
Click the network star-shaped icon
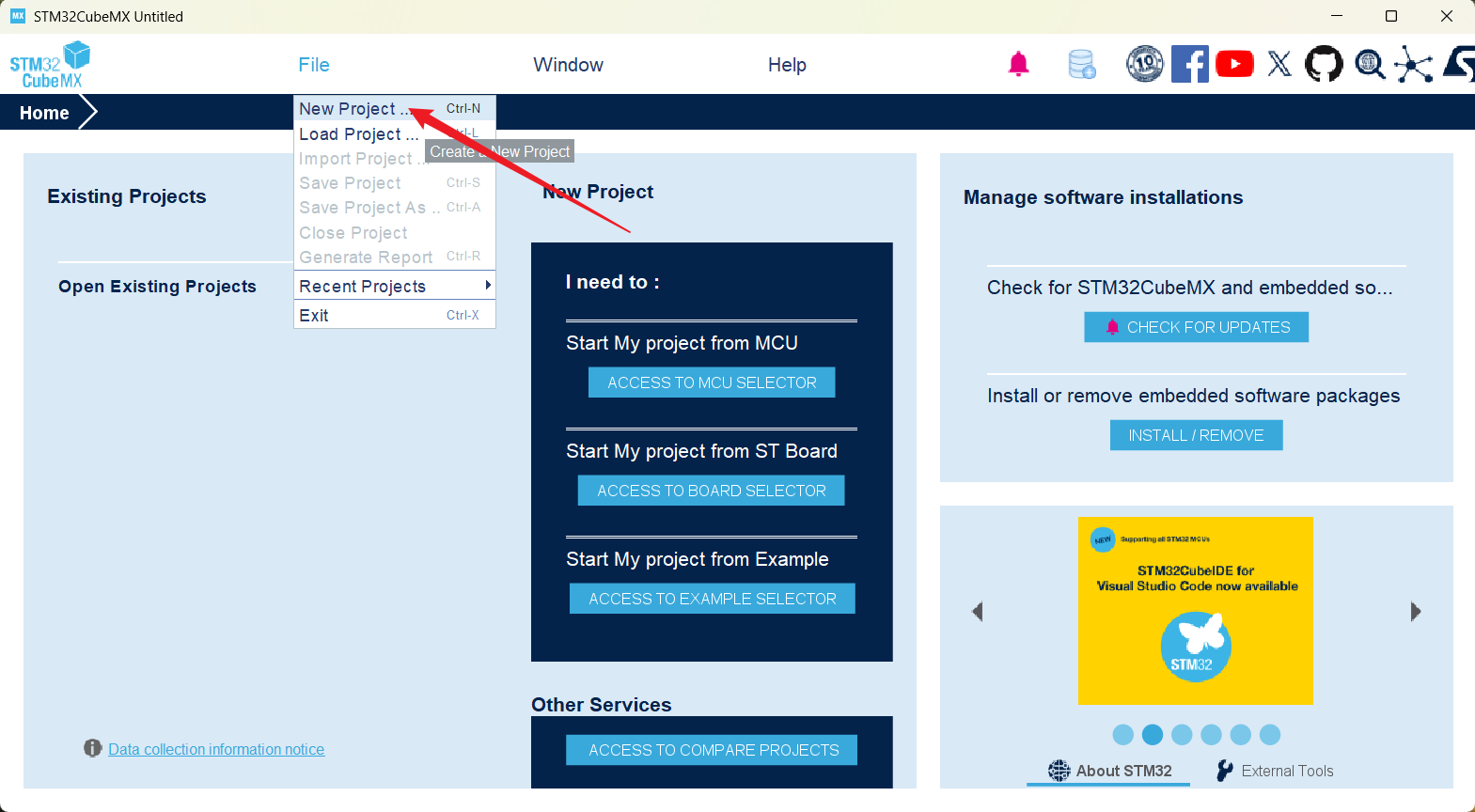click(1413, 64)
